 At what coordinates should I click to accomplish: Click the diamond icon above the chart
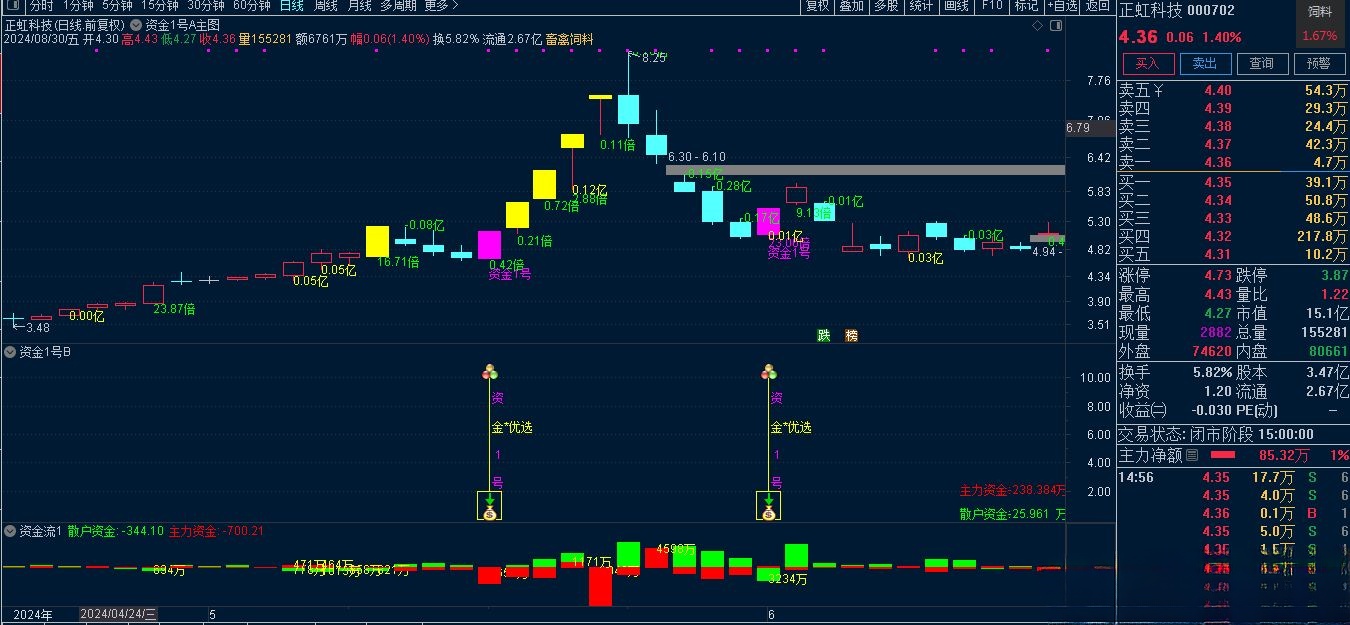[1038, 25]
